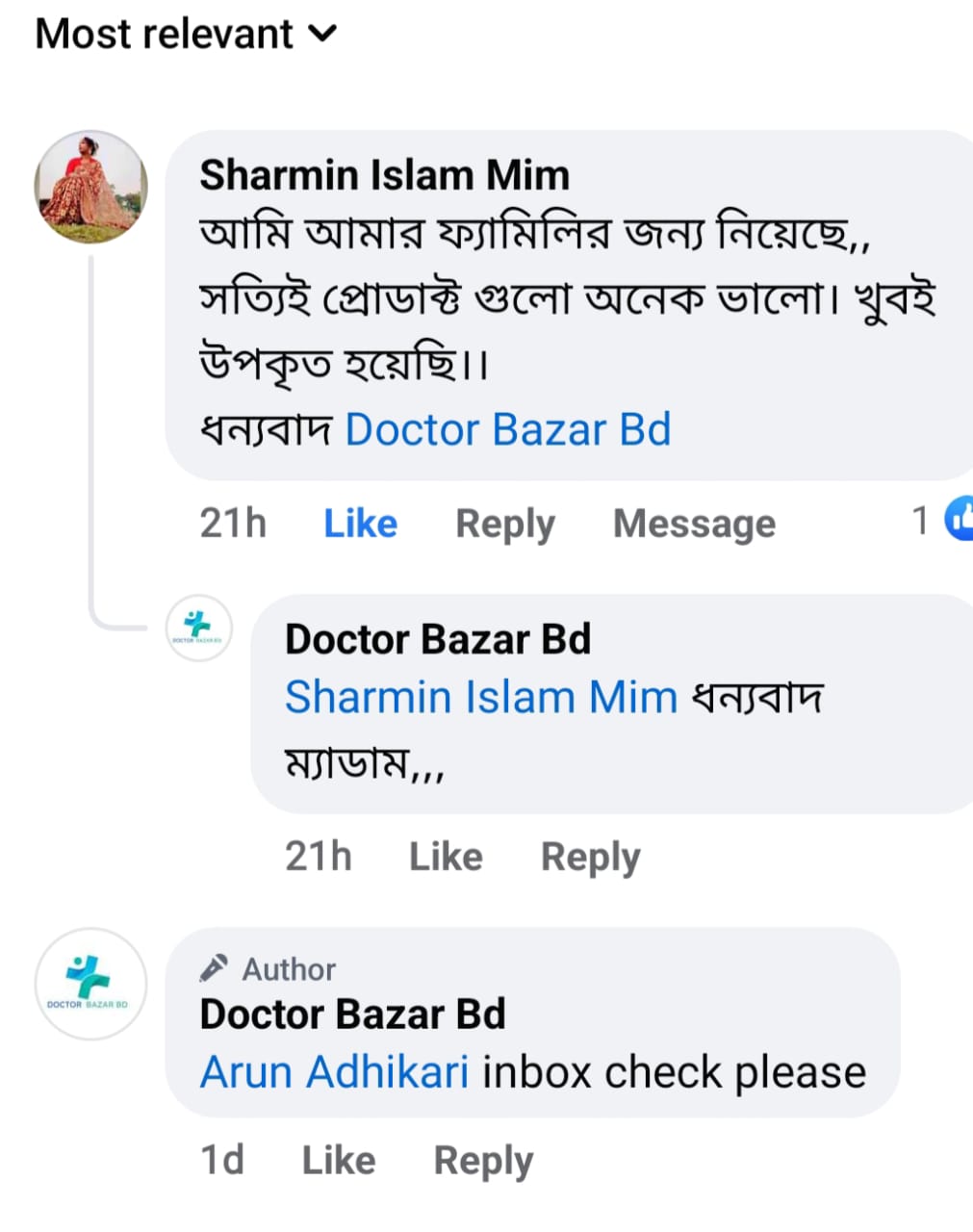Screen dimensions: 973x1232
Task: Like the inbox check please comment
Action: pos(338,1161)
